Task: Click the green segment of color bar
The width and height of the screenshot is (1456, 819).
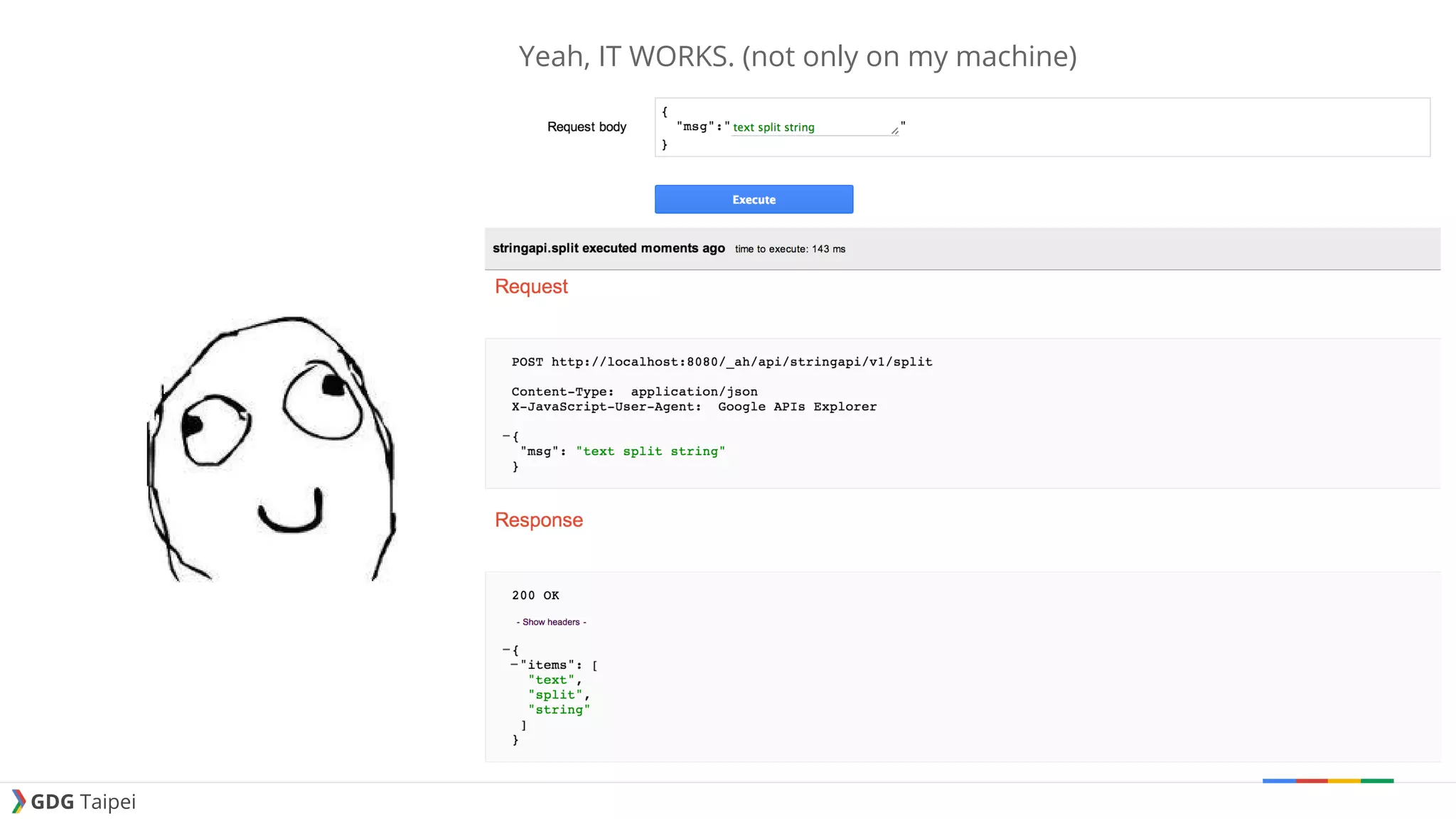Action: click(x=1377, y=781)
